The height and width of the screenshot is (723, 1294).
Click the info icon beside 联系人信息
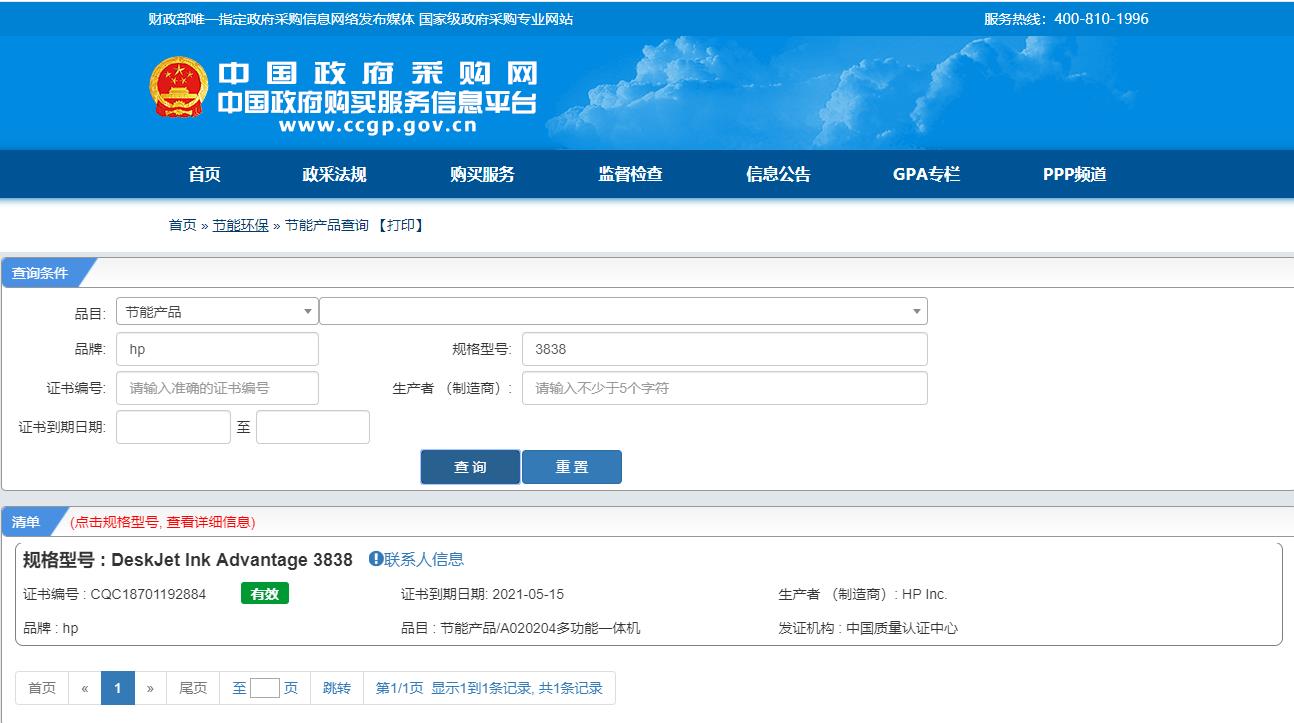(x=376, y=559)
